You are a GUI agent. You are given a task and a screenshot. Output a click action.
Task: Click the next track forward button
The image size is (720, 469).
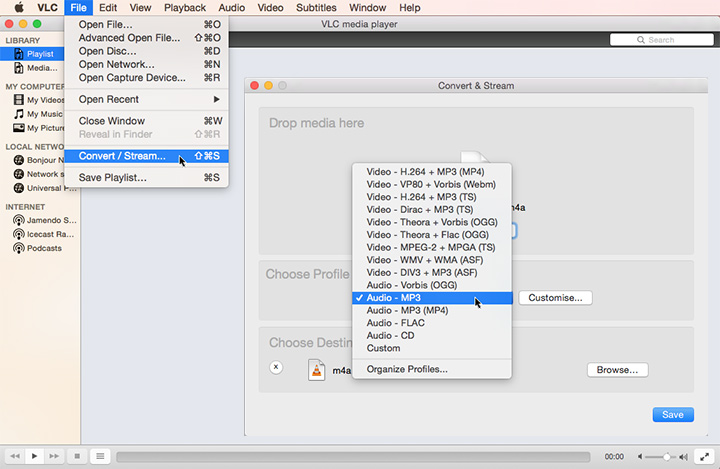(x=54, y=456)
